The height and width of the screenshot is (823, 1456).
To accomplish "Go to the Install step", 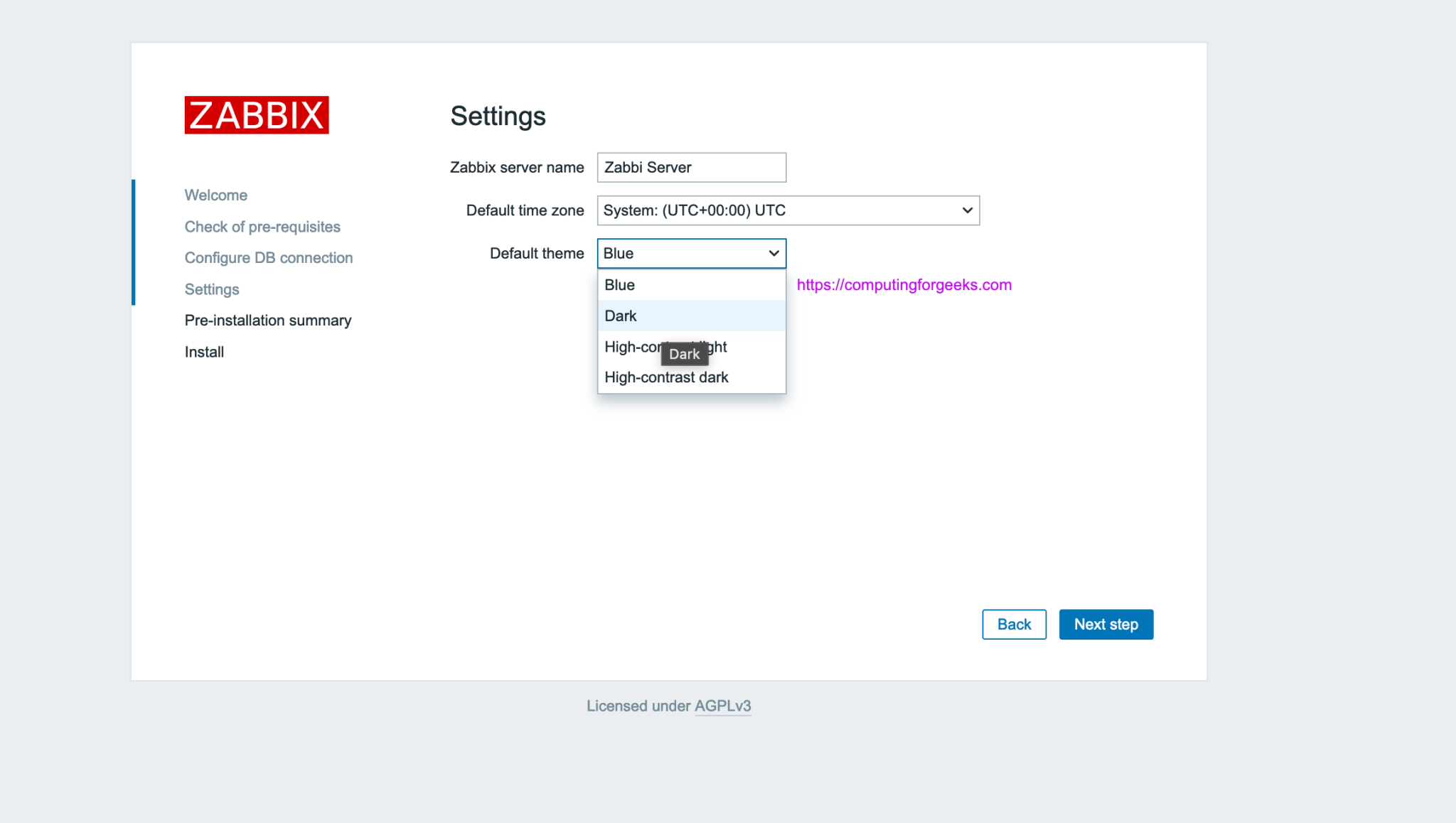I will 203,351.
